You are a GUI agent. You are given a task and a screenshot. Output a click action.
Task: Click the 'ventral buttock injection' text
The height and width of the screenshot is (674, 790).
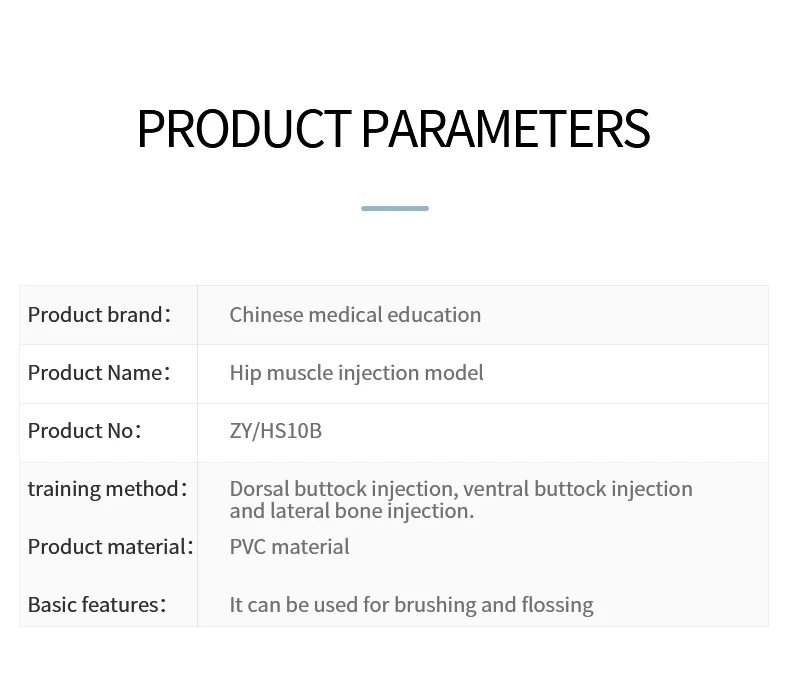pos(578,489)
